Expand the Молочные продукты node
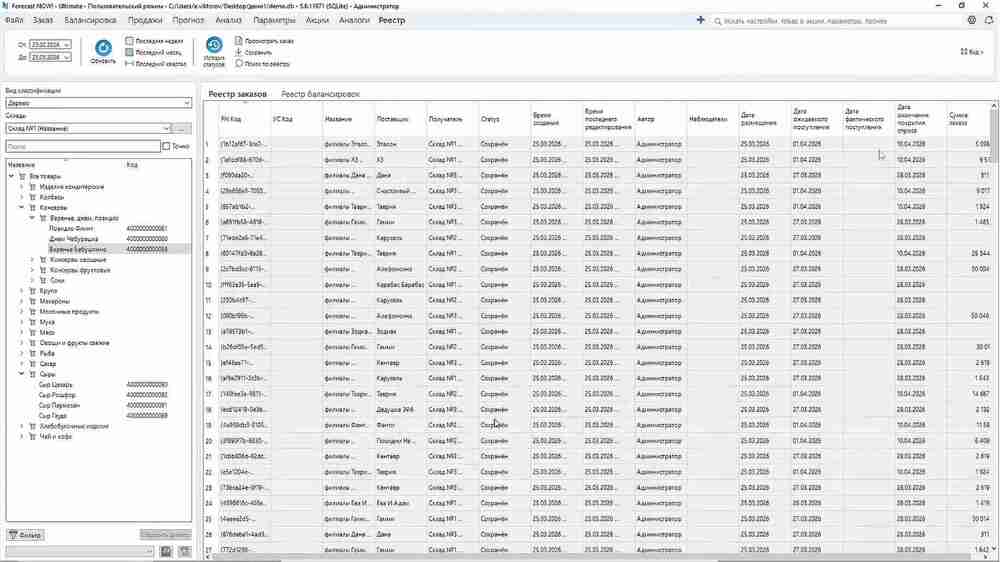1000x562 pixels. [22, 312]
